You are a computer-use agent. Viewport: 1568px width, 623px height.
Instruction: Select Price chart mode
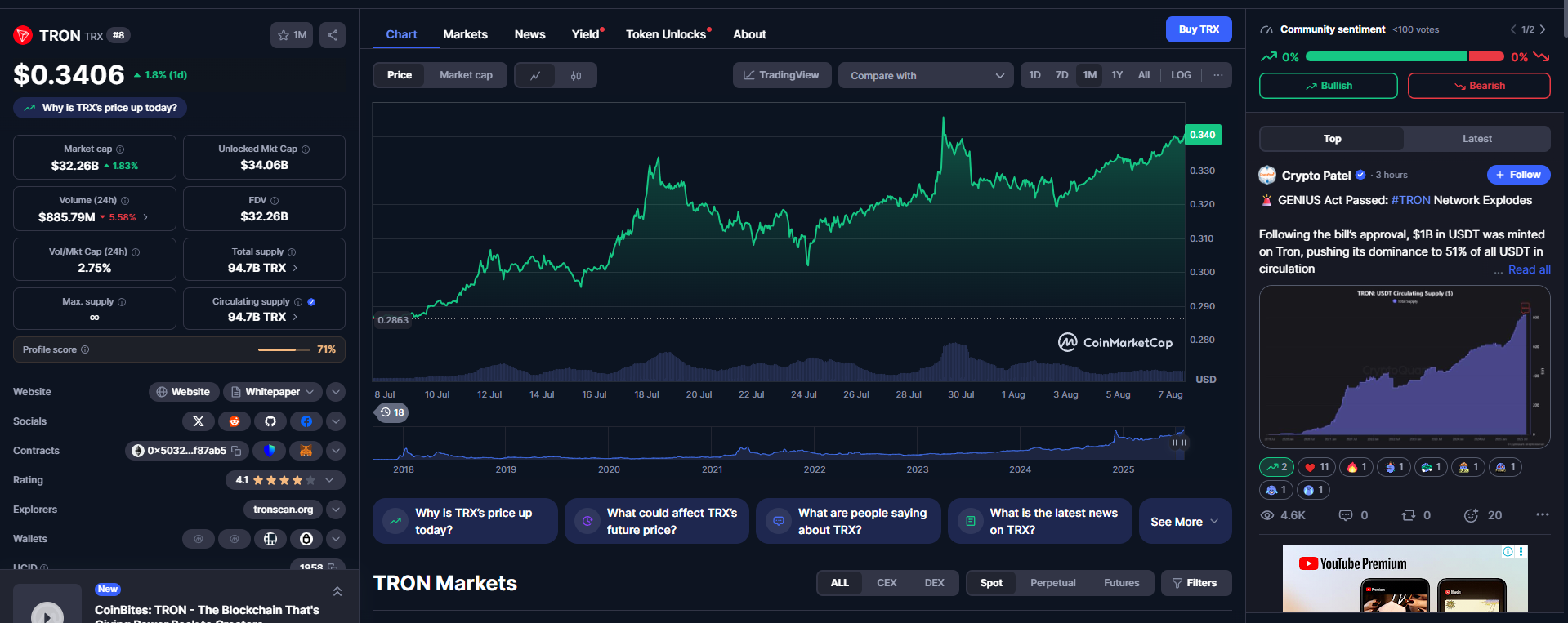pyautogui.click(x=400, y=75)
